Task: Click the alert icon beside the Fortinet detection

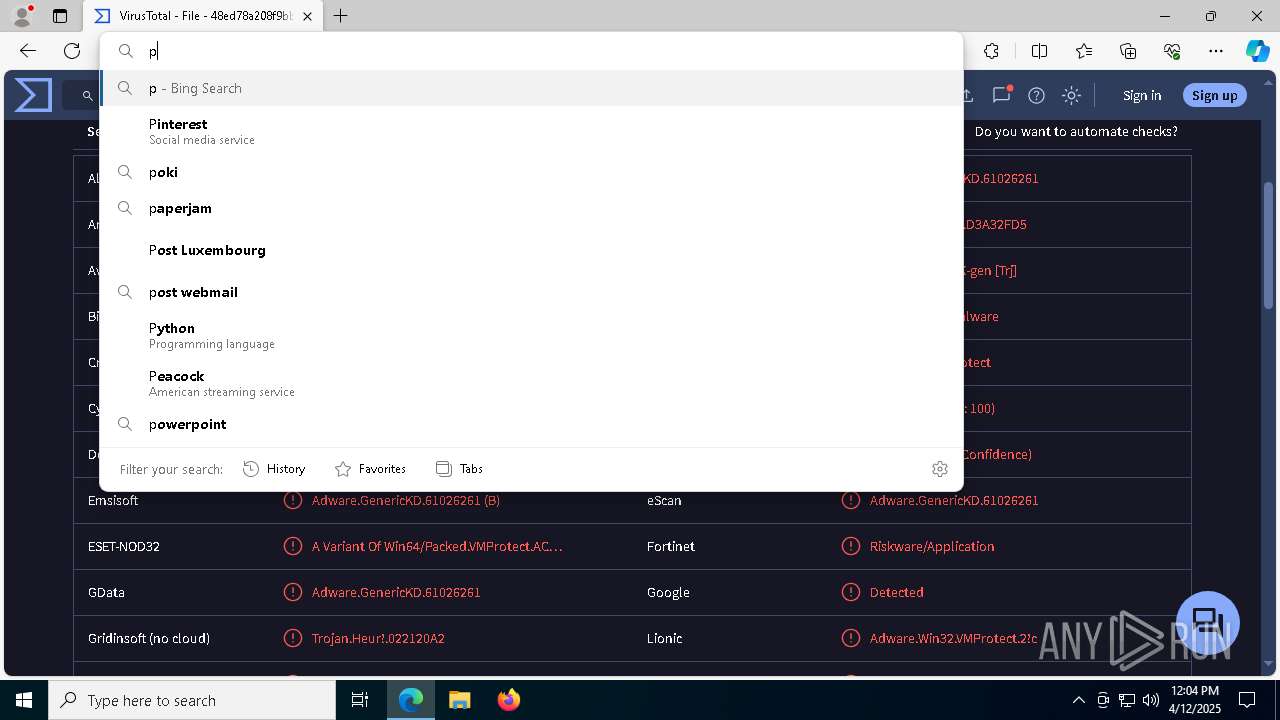Action: click(851, 546)
